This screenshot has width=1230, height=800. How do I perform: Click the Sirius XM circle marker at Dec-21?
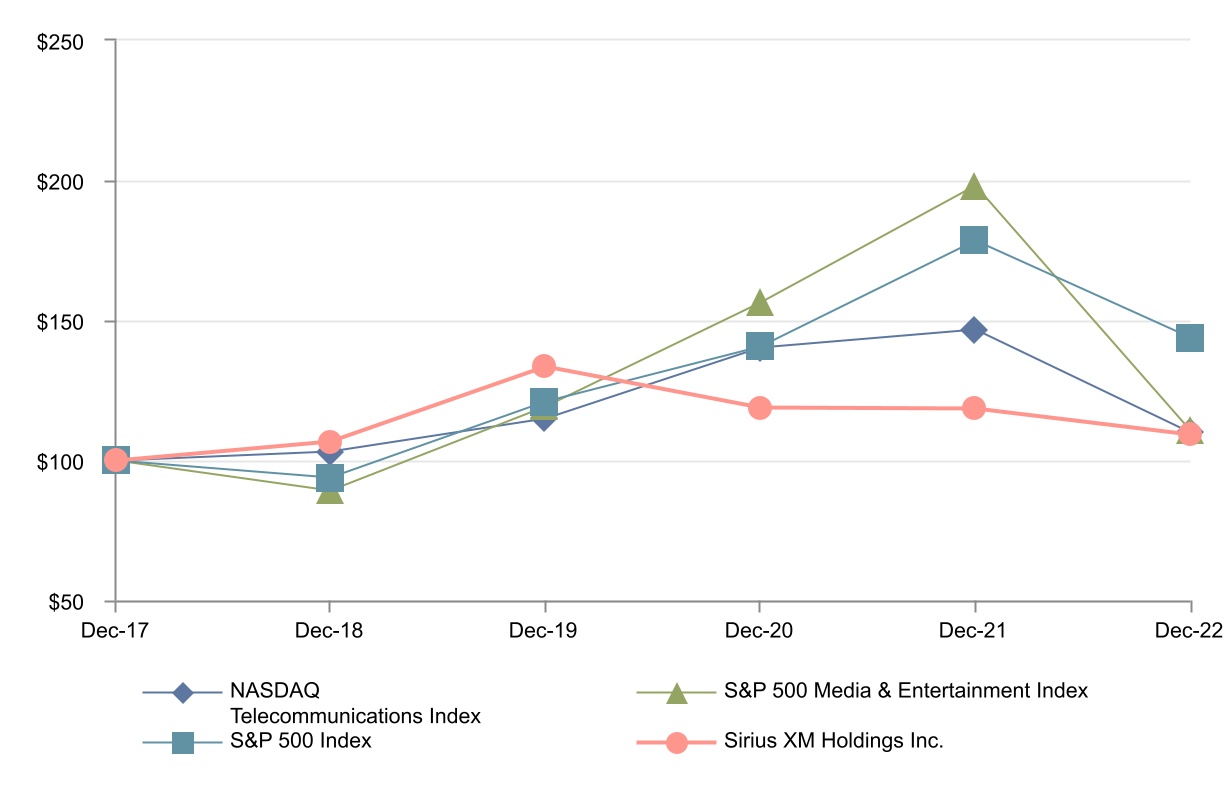(974, 408)
